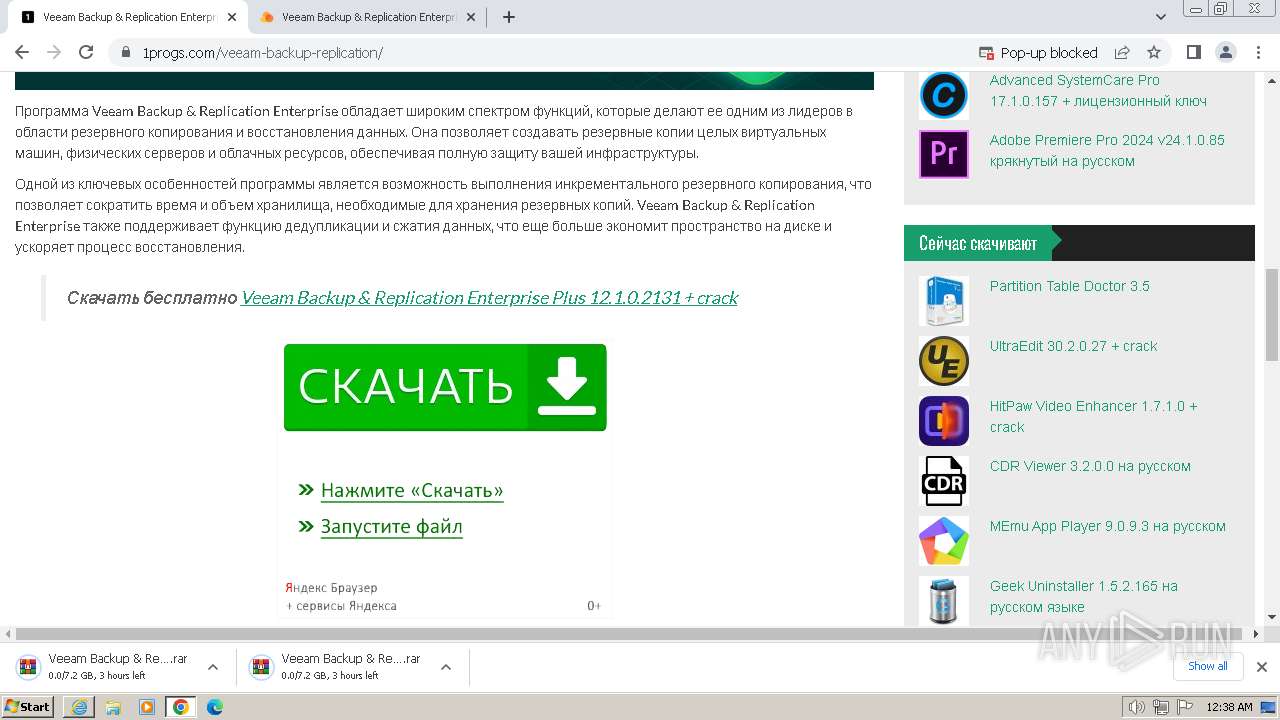Click the Chrome icon in taskbar
This screenshot has width=1280, height=720.
[x=181, y=707]
